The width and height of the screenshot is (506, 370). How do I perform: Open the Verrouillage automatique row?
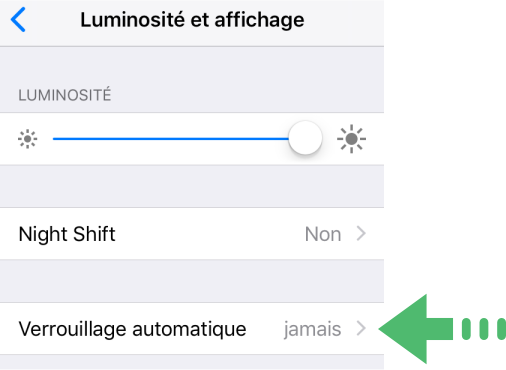[192, 329]
